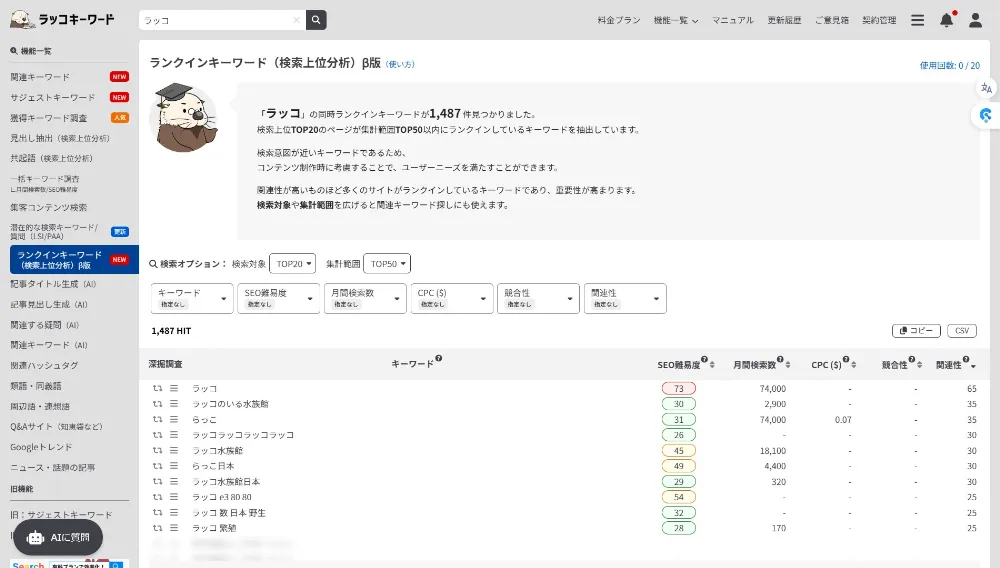This screenshot has width=1000, height=568.
Task: Select 関連ハッシュタグ in sidebar
Action: pos(44,365)
